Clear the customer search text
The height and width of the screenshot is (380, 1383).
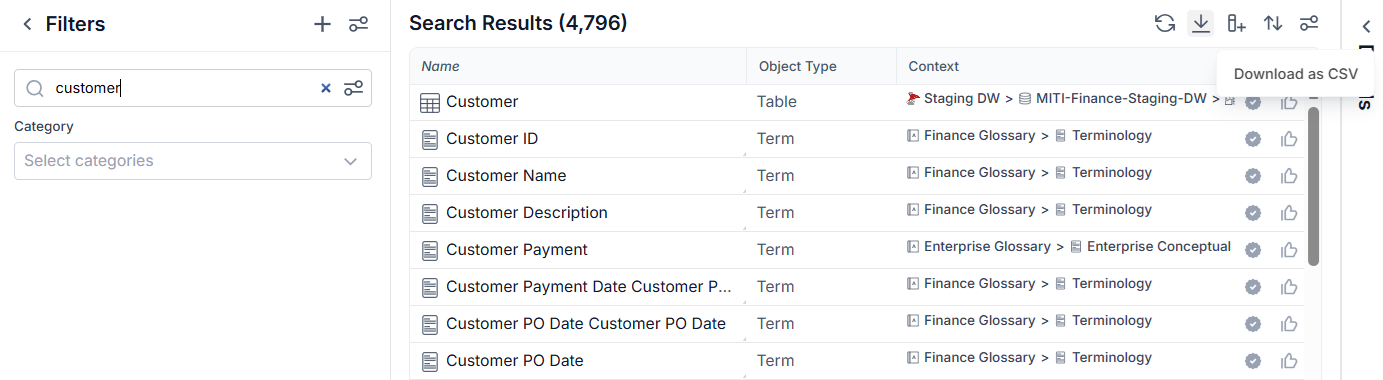pos(325,88)
